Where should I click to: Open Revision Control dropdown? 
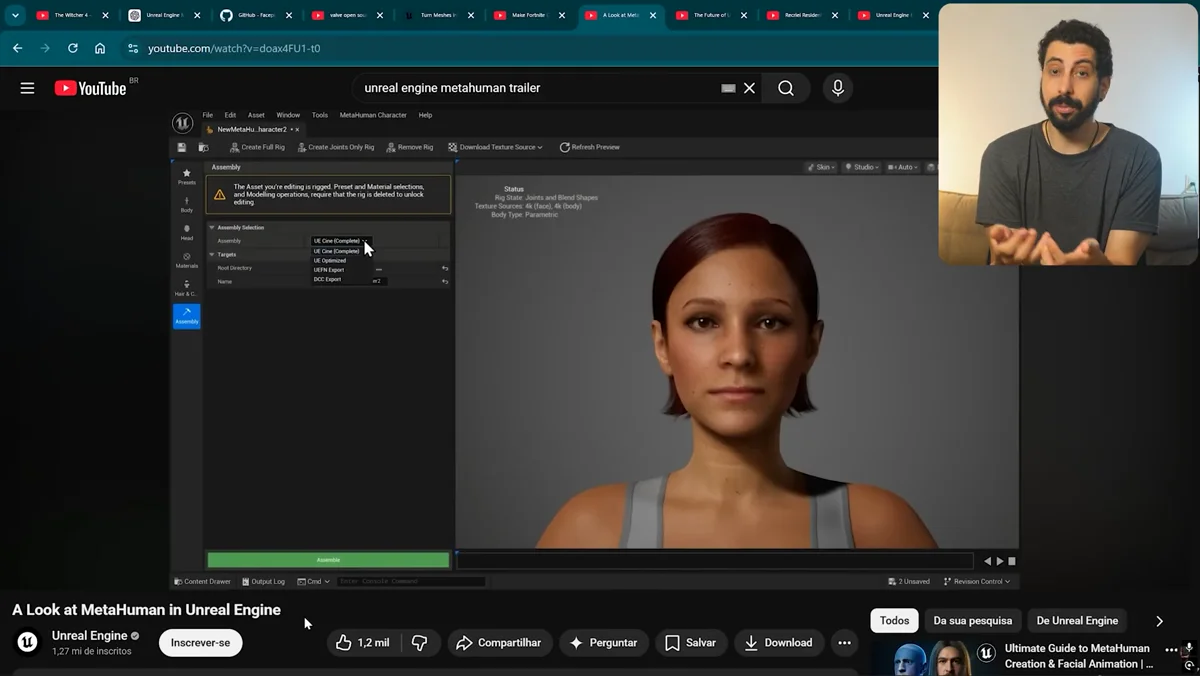click(977, 581)
